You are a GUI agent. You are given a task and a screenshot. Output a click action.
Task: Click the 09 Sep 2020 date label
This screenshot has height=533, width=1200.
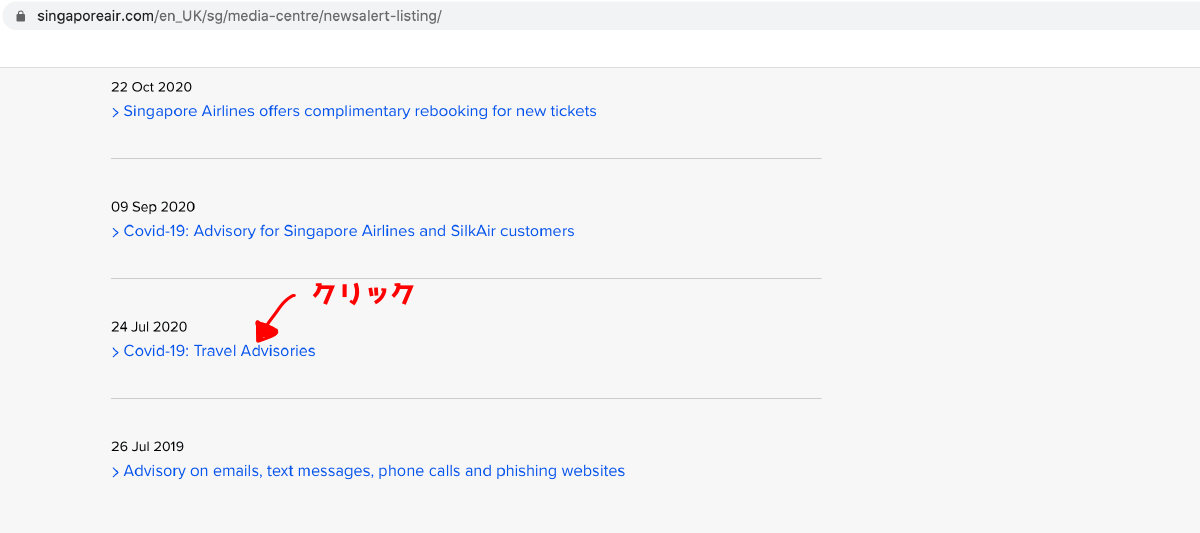(153, 207)
